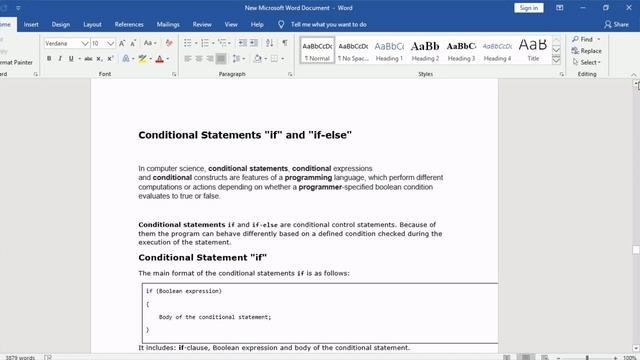Apply the Title style

pos(533,51)
